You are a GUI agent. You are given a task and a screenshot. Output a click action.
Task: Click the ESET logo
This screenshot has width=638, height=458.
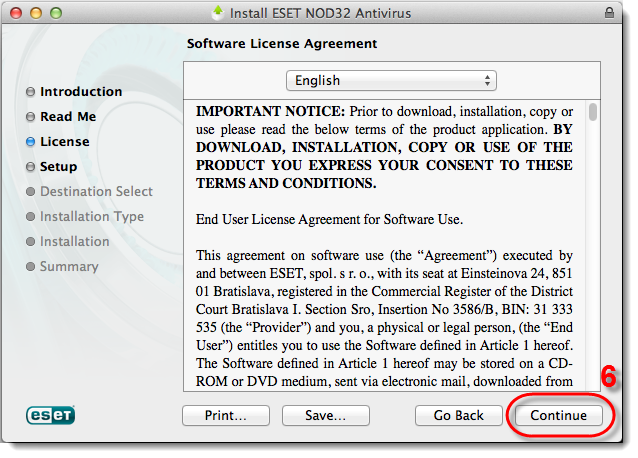[50, 415]
